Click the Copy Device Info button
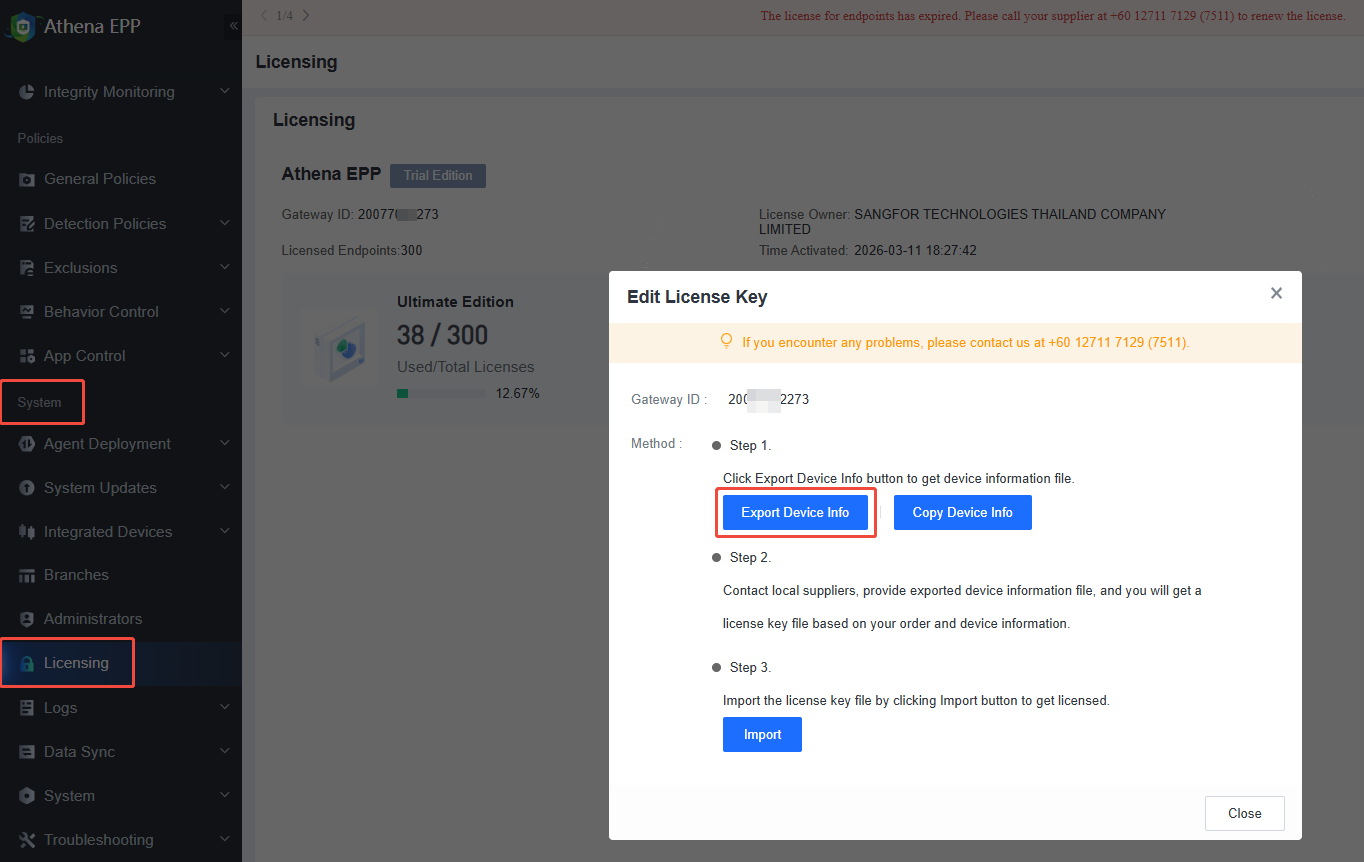 coord(963,512)
